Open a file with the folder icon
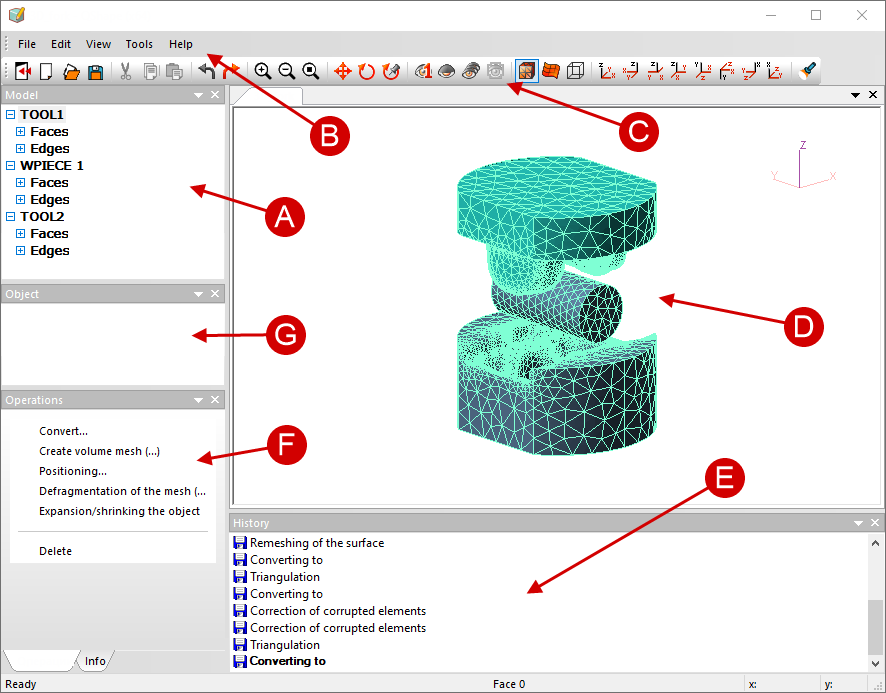The height and width of the screenshot is (693, 886). click(71, 71)
